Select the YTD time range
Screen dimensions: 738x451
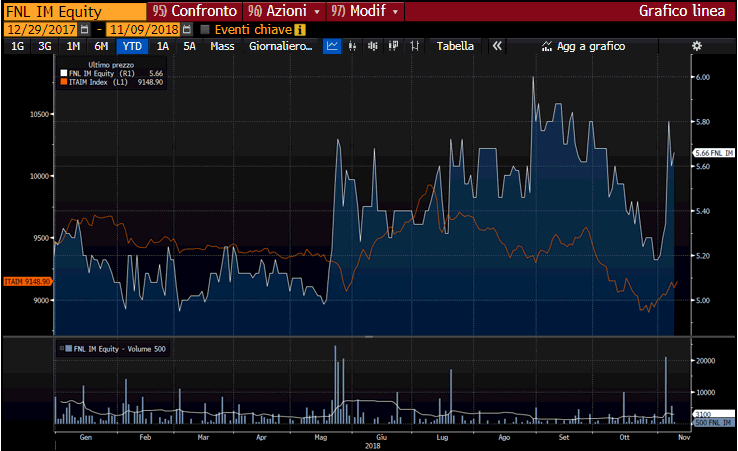131,46
